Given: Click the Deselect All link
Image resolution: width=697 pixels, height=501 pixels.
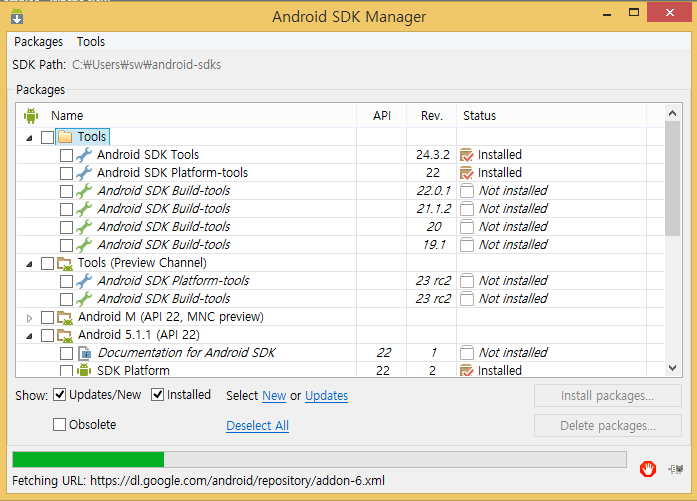Looking at the screenshot, I should tap(257, 425).
